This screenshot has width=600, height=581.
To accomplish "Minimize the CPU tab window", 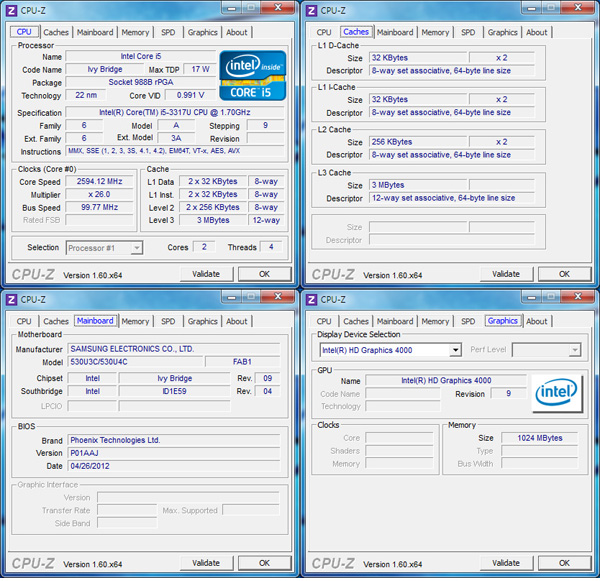I will pos(232,8).
